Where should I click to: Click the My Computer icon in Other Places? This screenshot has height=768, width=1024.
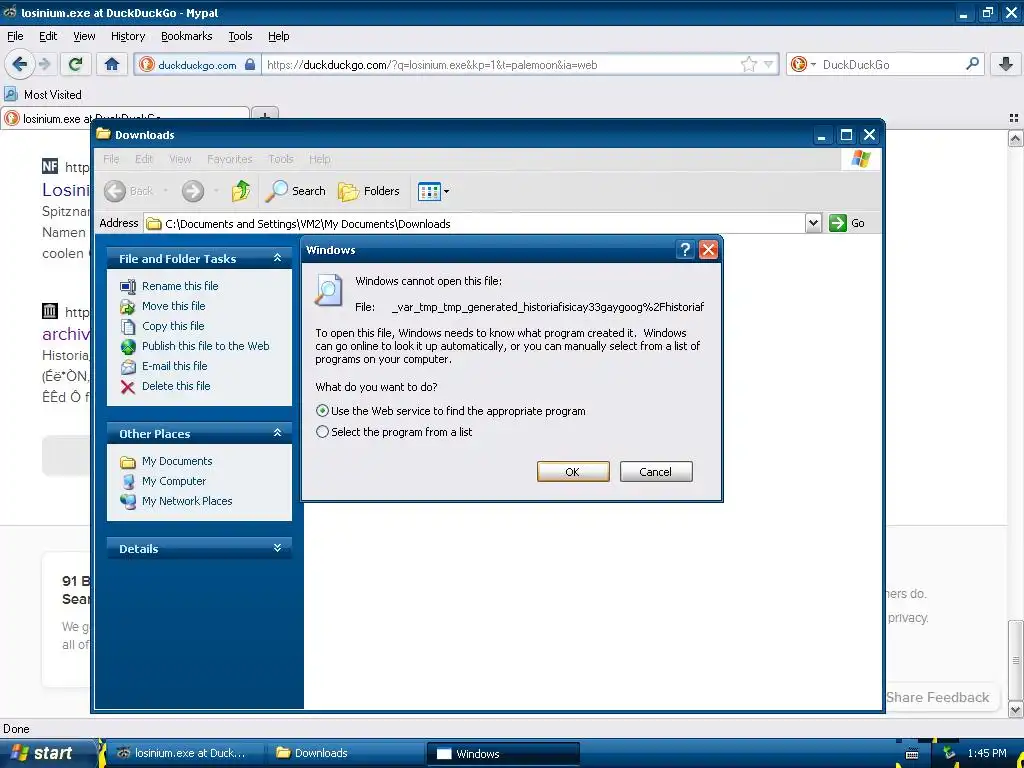(128, 481)
